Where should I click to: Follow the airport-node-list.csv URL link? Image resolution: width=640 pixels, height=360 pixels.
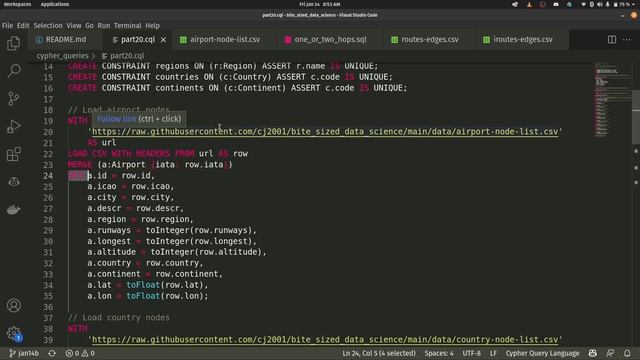pyautogui.click(x=325, y=132)
